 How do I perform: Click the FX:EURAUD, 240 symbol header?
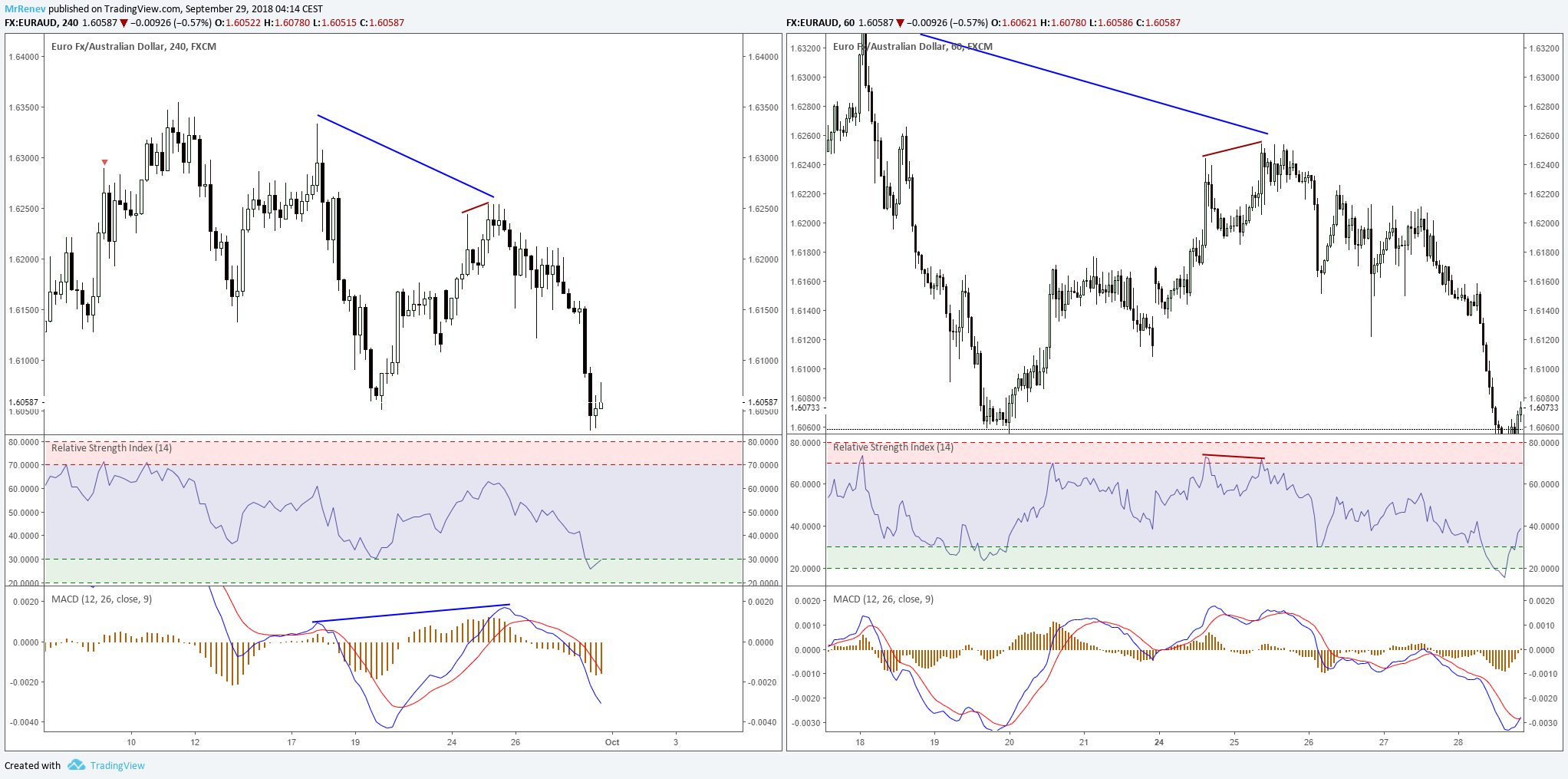(41, 23)
